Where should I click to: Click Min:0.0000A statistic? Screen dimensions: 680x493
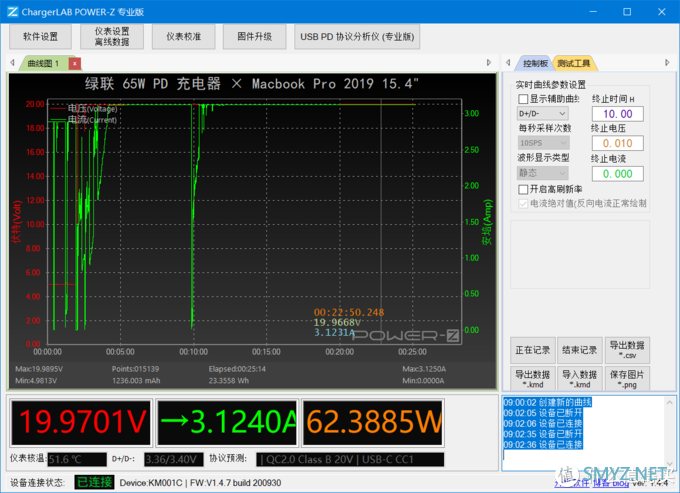[423, 381]
